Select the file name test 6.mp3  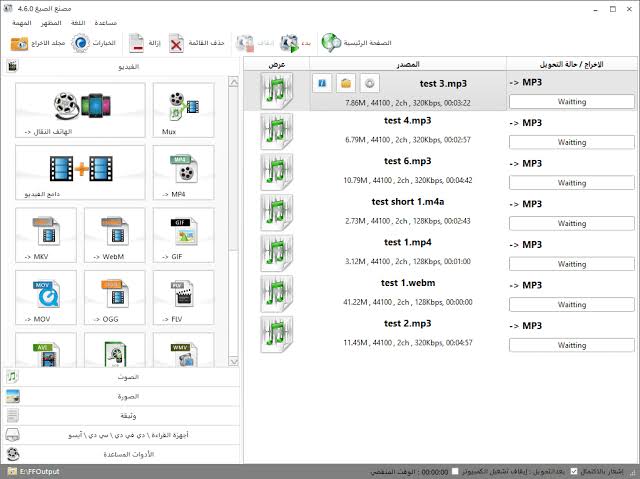coord(408,161)
